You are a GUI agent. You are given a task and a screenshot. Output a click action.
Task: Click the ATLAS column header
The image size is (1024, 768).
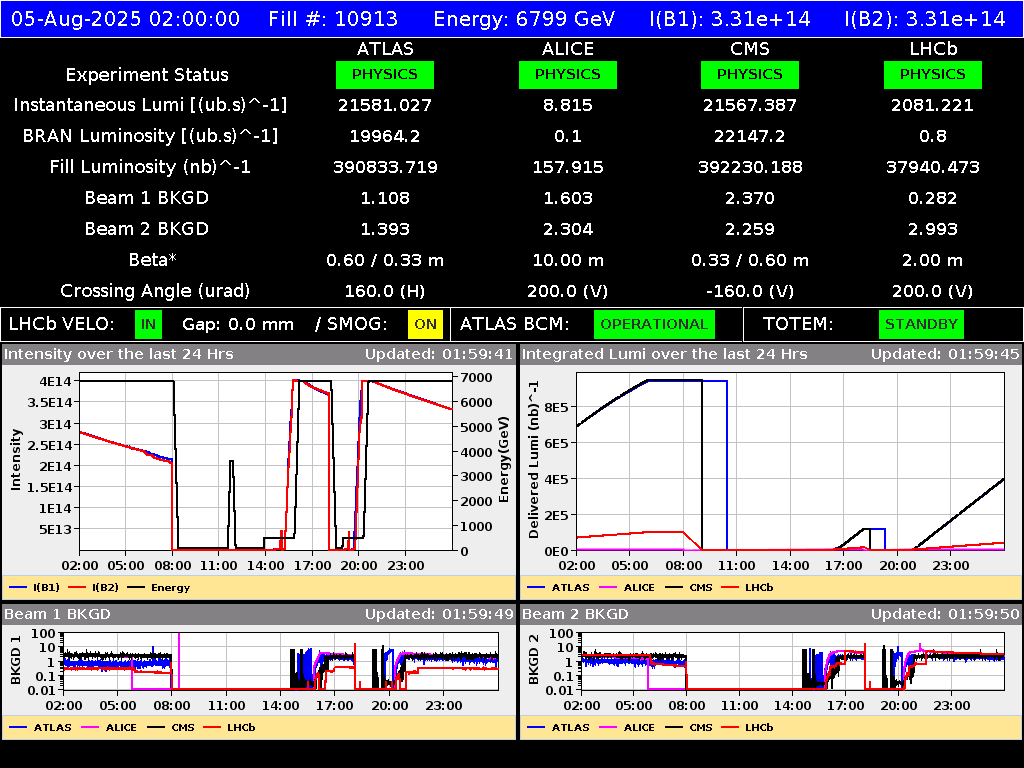[385, 49]
